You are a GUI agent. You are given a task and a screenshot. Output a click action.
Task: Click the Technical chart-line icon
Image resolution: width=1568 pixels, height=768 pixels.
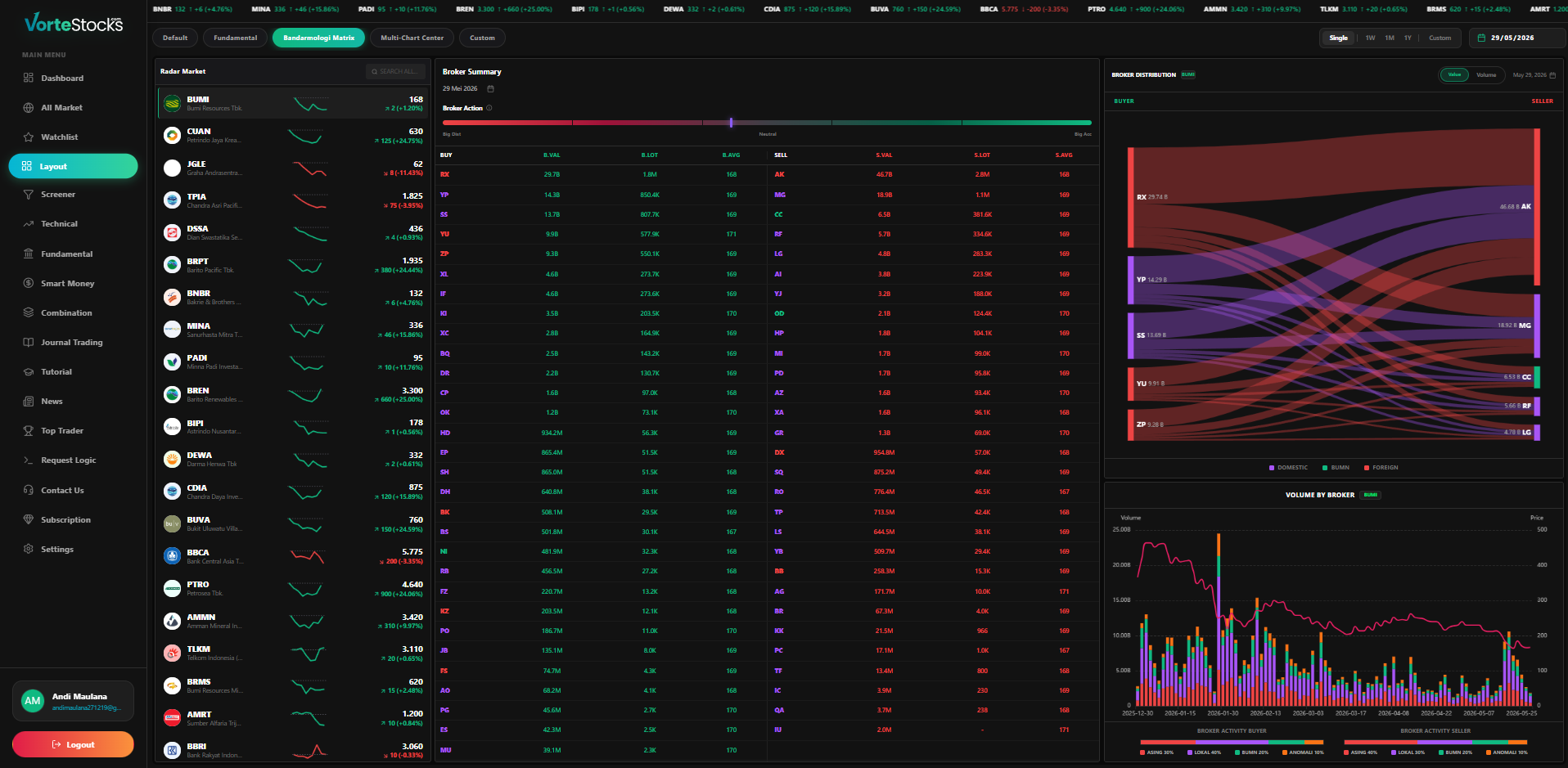pos(28,223)
